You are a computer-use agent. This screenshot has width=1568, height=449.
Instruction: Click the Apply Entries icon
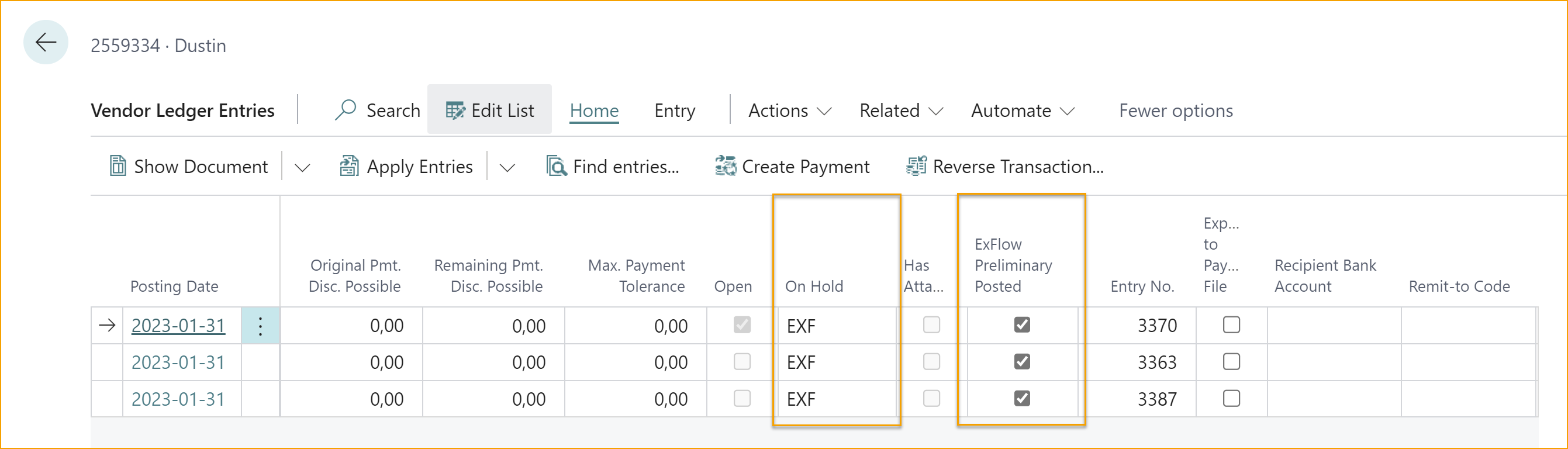(349, 166)
